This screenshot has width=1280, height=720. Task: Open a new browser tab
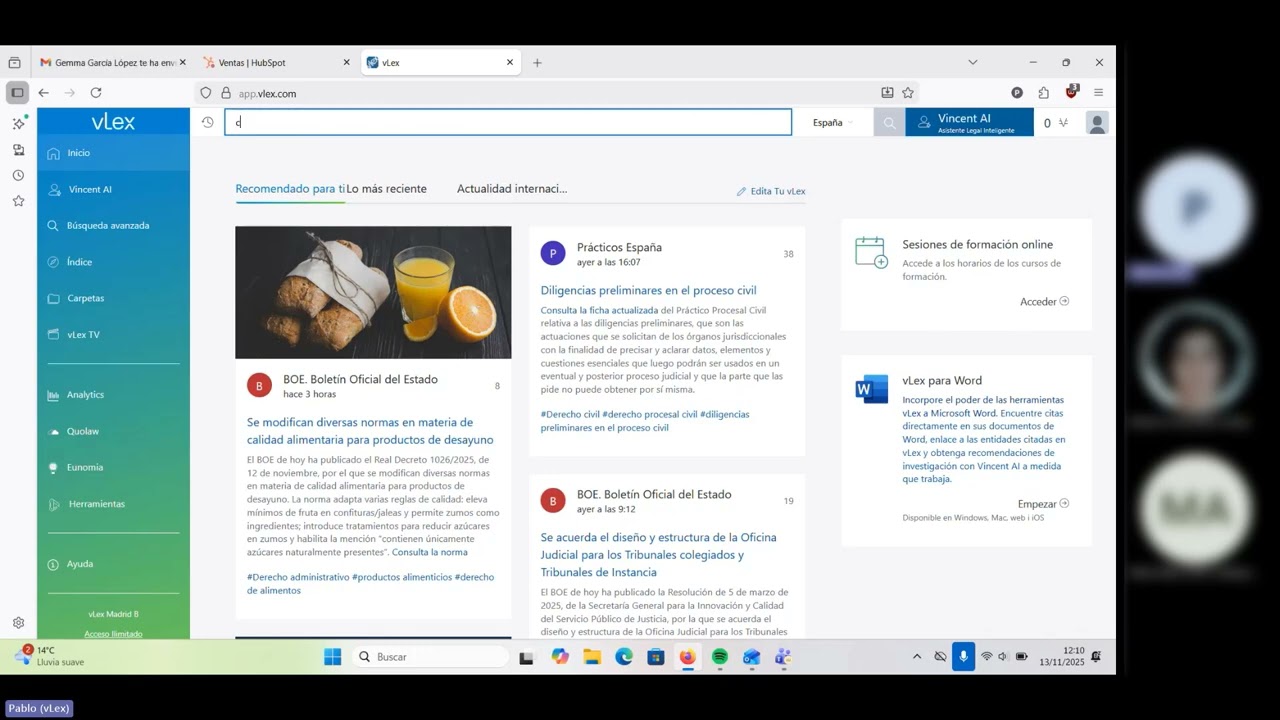[x=537, y=62]
